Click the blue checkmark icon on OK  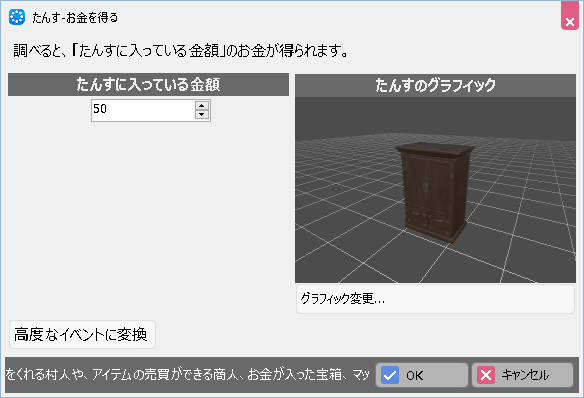pos(390,375)
